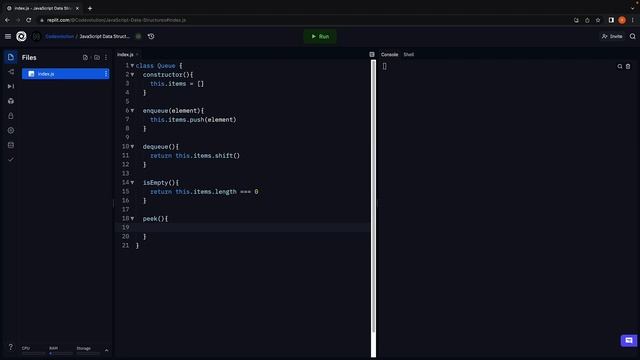Open the Codevolution profile link
The width and height of the screenshot is (640, 360).
[x=60, y=36]
